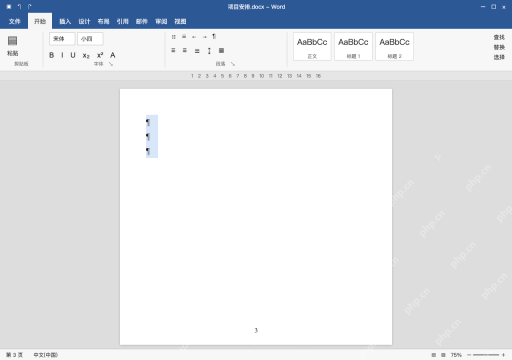Open the Font (字体) dialog launcher
Image resolution: width=512 pixels, height=360 pixels.
click(111, 64)
